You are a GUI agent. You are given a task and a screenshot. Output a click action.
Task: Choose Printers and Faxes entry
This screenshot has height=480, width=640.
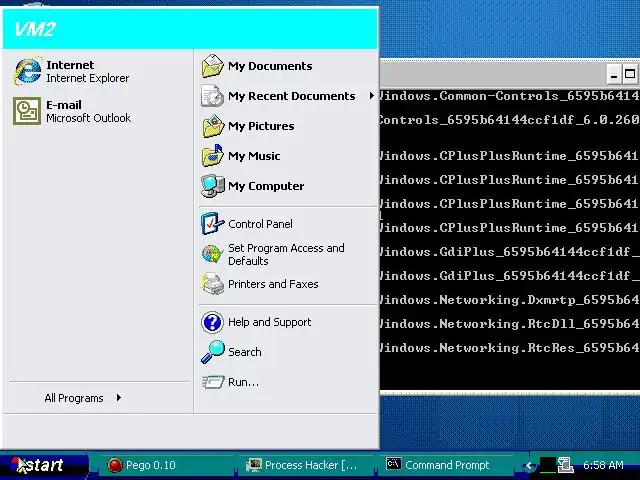click(x=287, y=284)
